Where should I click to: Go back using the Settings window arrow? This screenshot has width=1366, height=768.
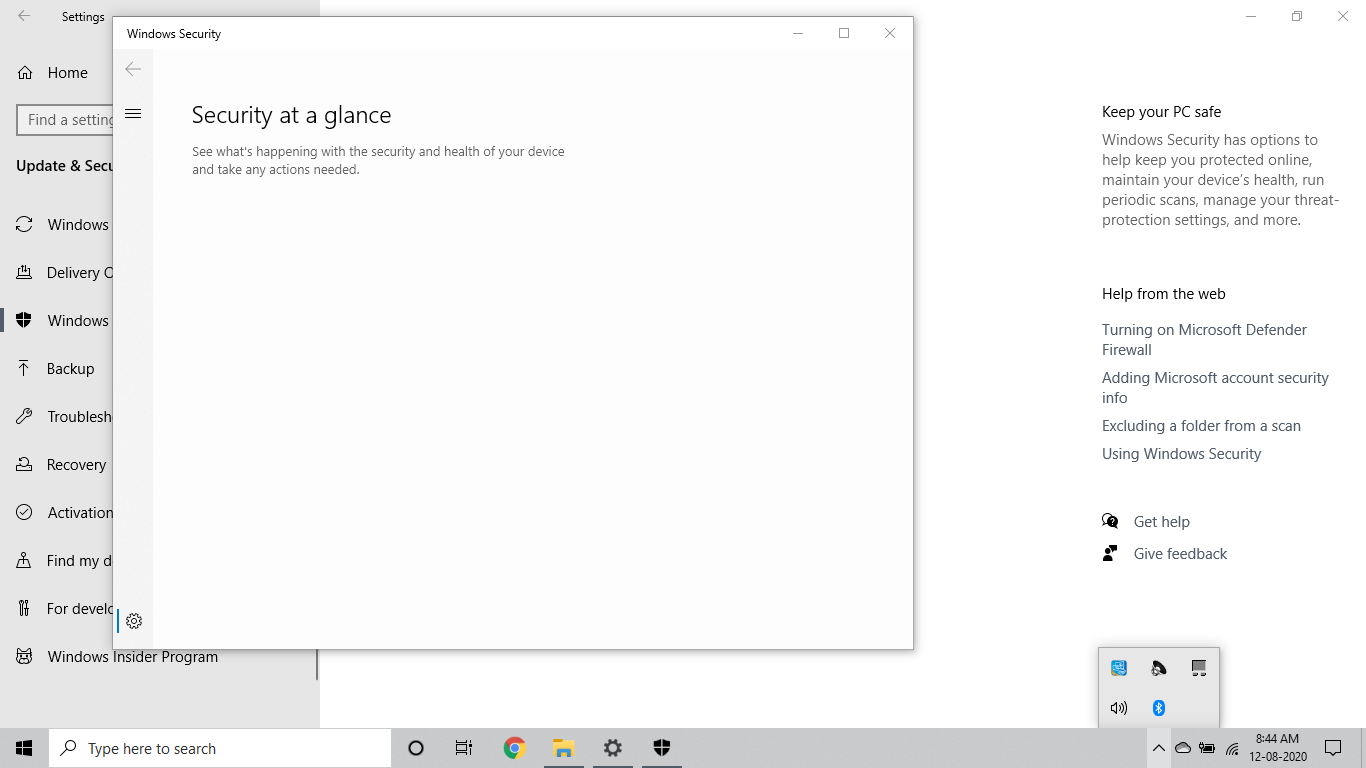[23, 16]
